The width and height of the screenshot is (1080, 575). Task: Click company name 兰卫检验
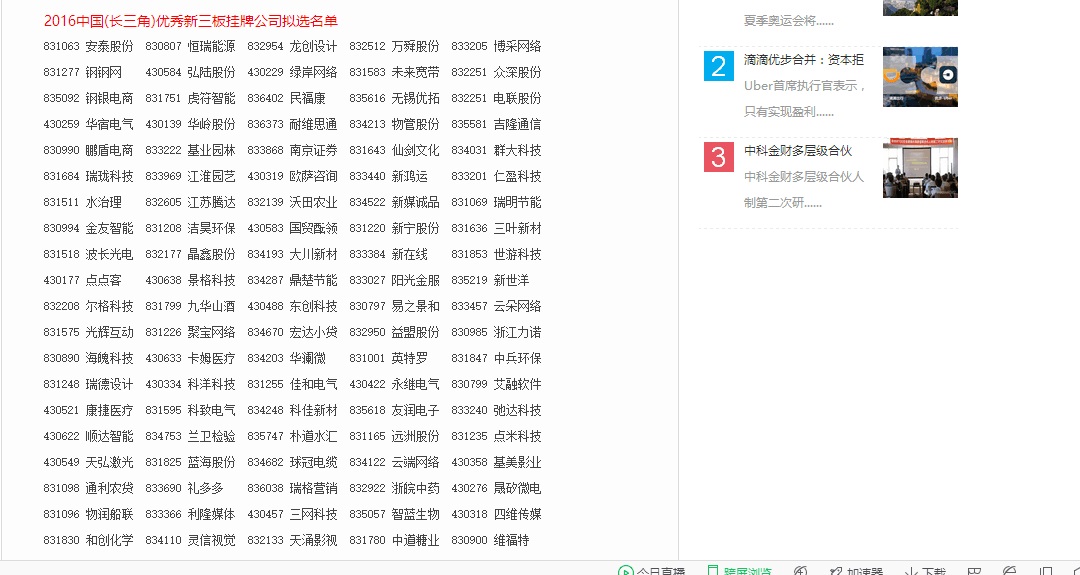tap(211, 437)
